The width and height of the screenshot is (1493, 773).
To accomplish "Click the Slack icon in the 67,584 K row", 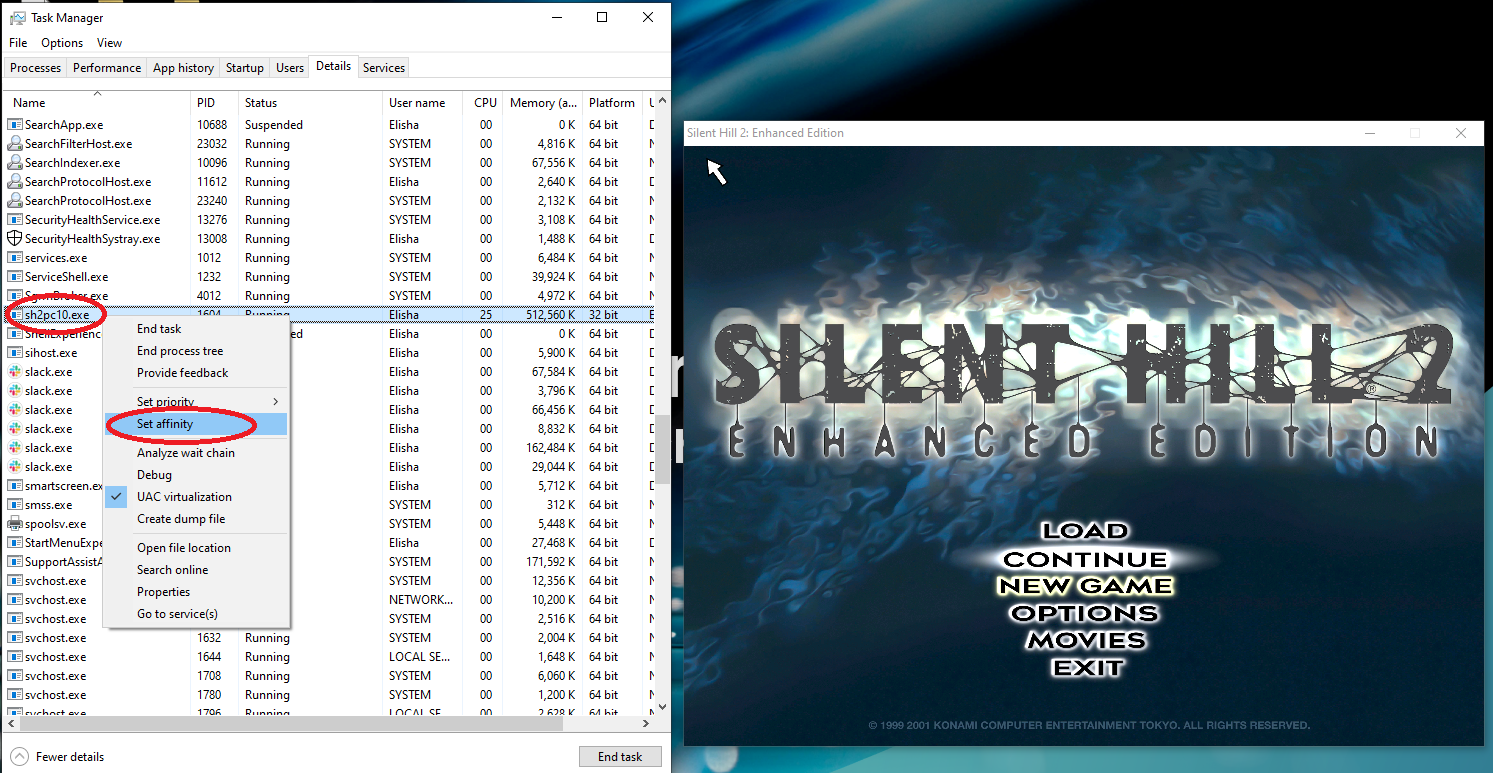I will pos(15,372).
